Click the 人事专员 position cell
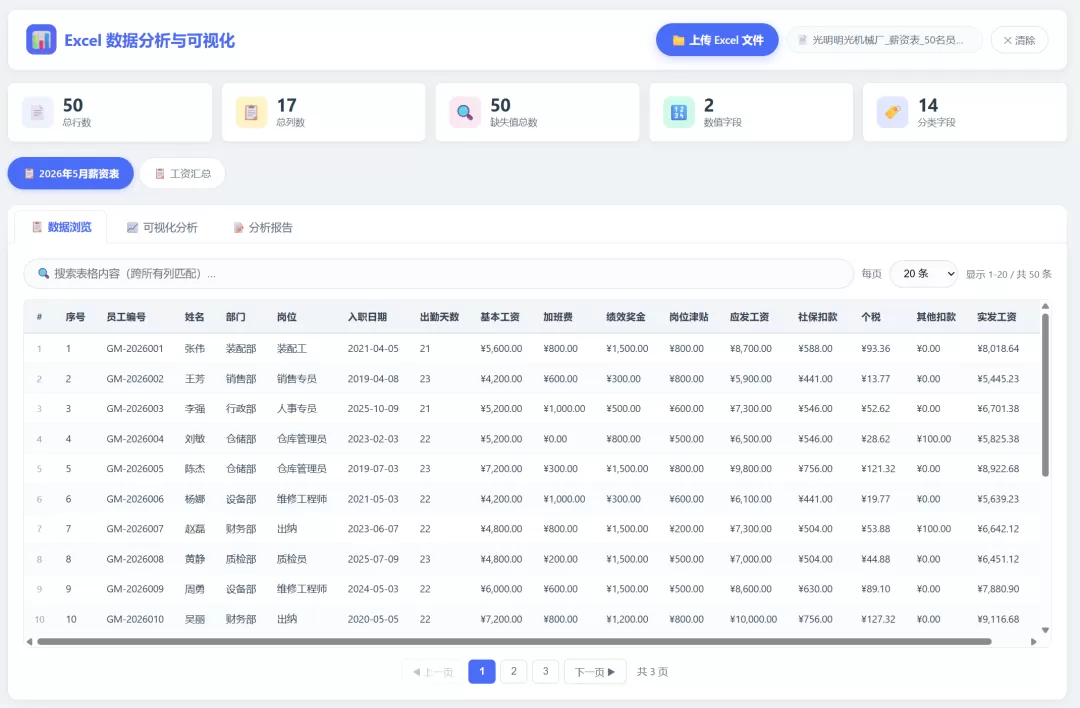 pyautogui.click(x=297, y=408)
